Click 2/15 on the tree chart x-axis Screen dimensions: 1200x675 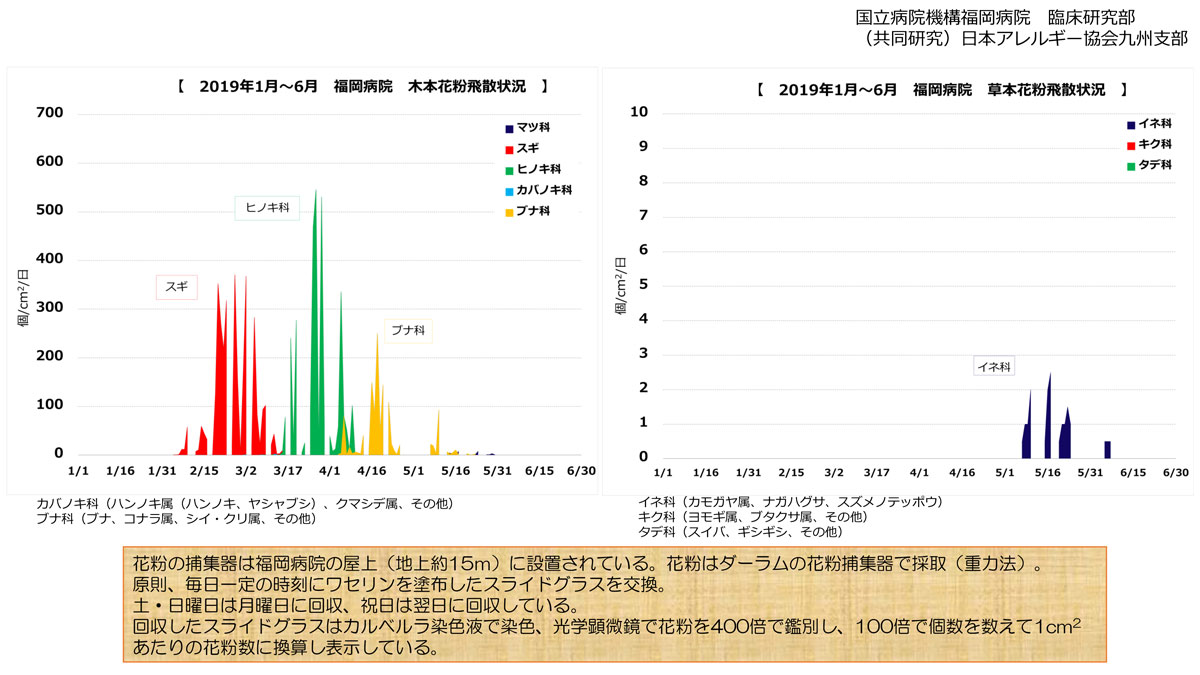point(204,470)
